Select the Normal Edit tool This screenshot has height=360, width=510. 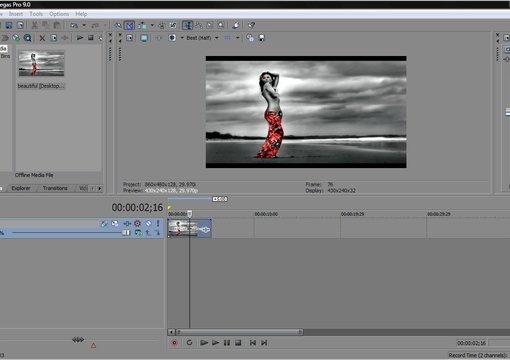[x=187, y=25]
